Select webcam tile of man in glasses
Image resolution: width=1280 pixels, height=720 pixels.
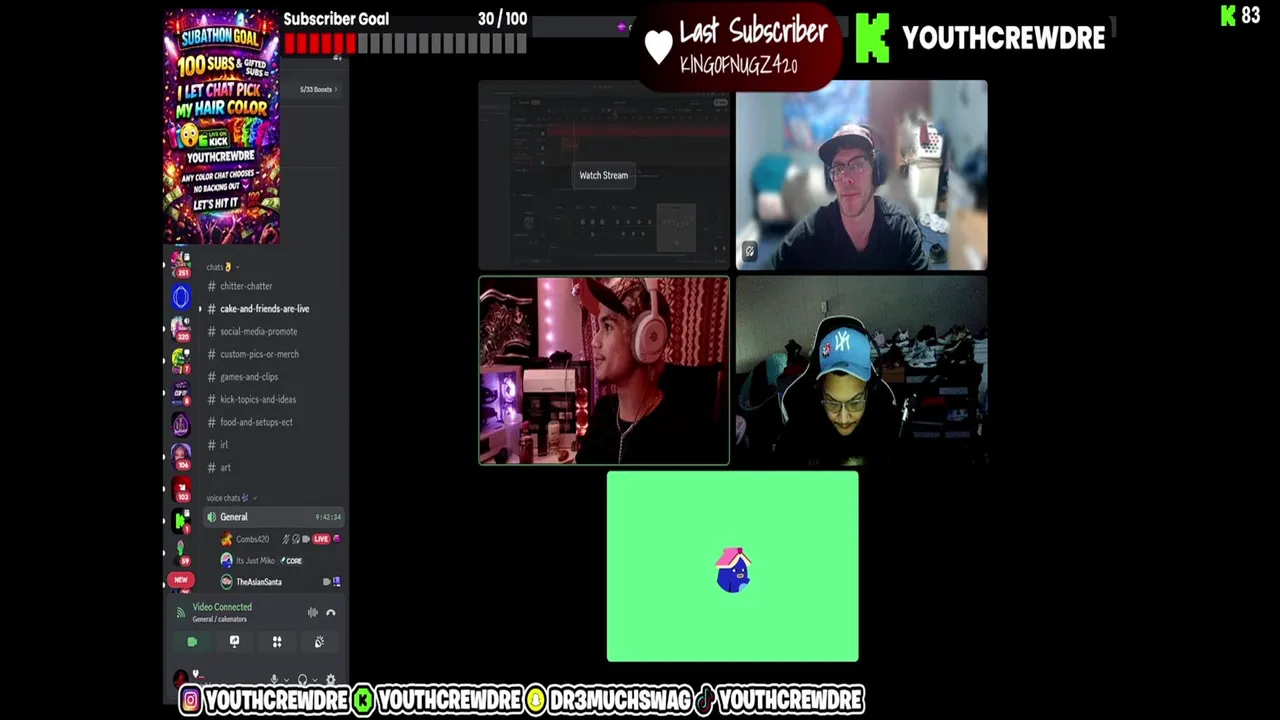(x=861, y=175)
